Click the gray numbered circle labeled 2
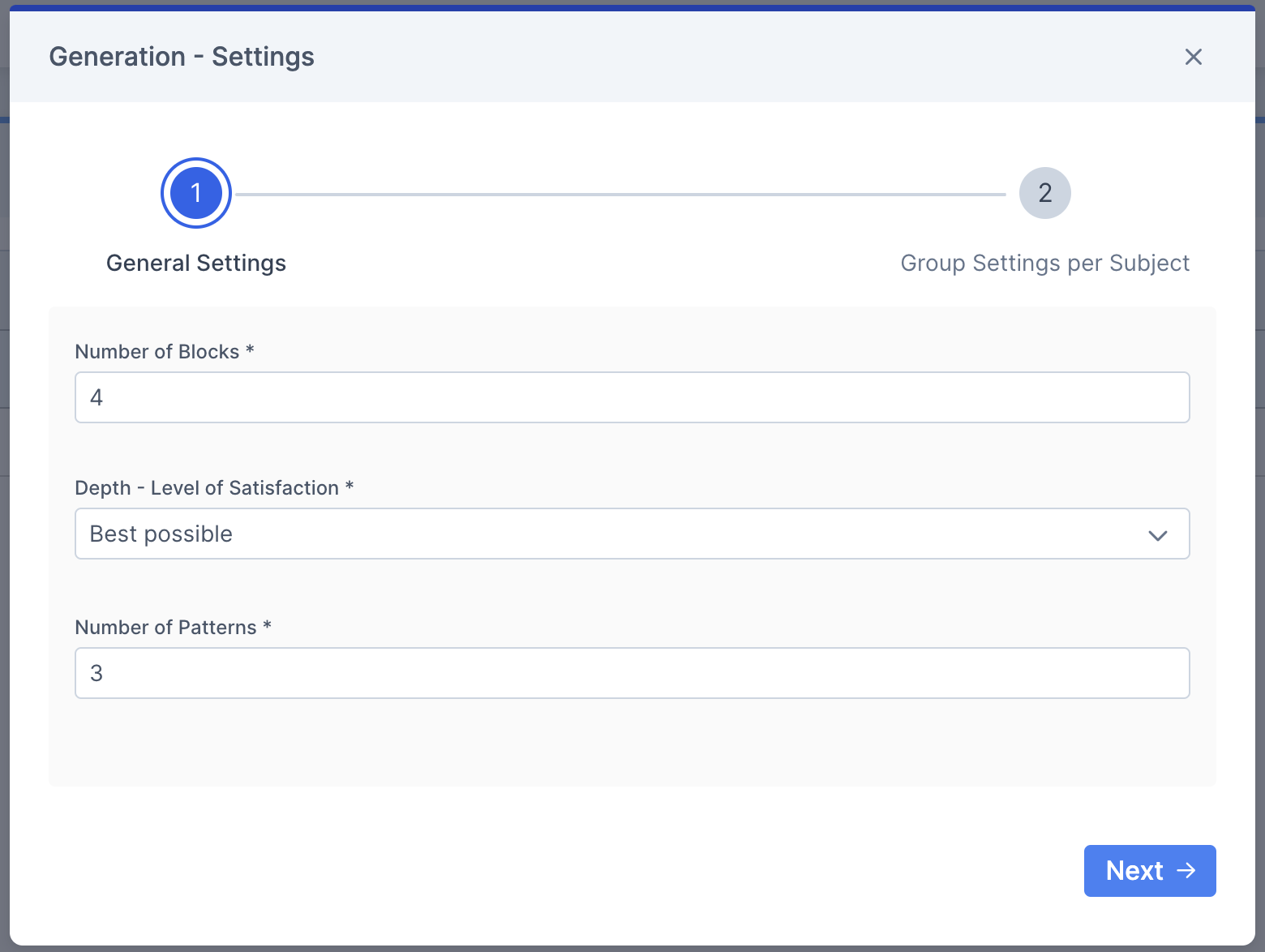This screenshot has height=952, width=1265. [1045, 193]
